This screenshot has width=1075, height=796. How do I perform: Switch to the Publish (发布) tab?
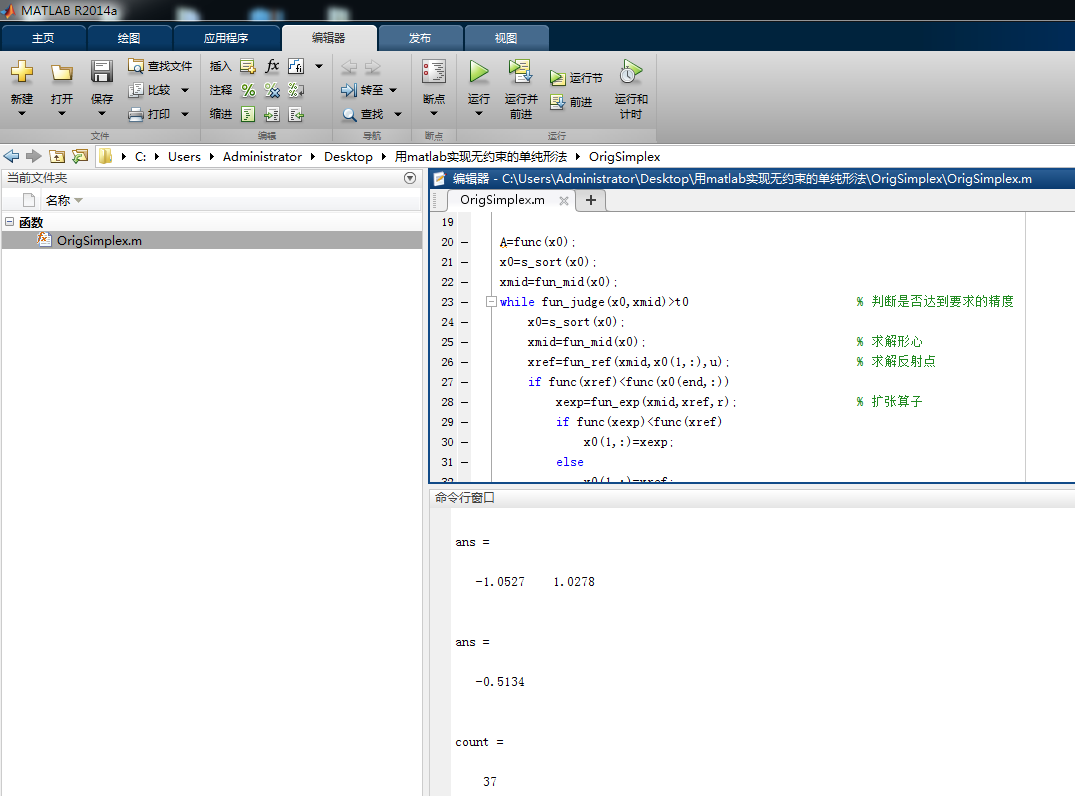(420, 38)
